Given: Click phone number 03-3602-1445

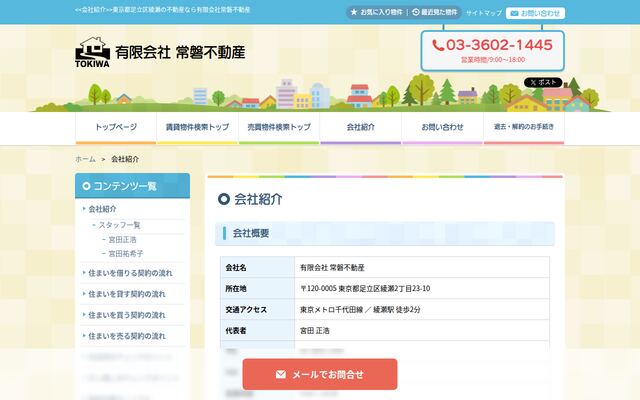Looking at the screenshot, I should (x=499, y=45).
